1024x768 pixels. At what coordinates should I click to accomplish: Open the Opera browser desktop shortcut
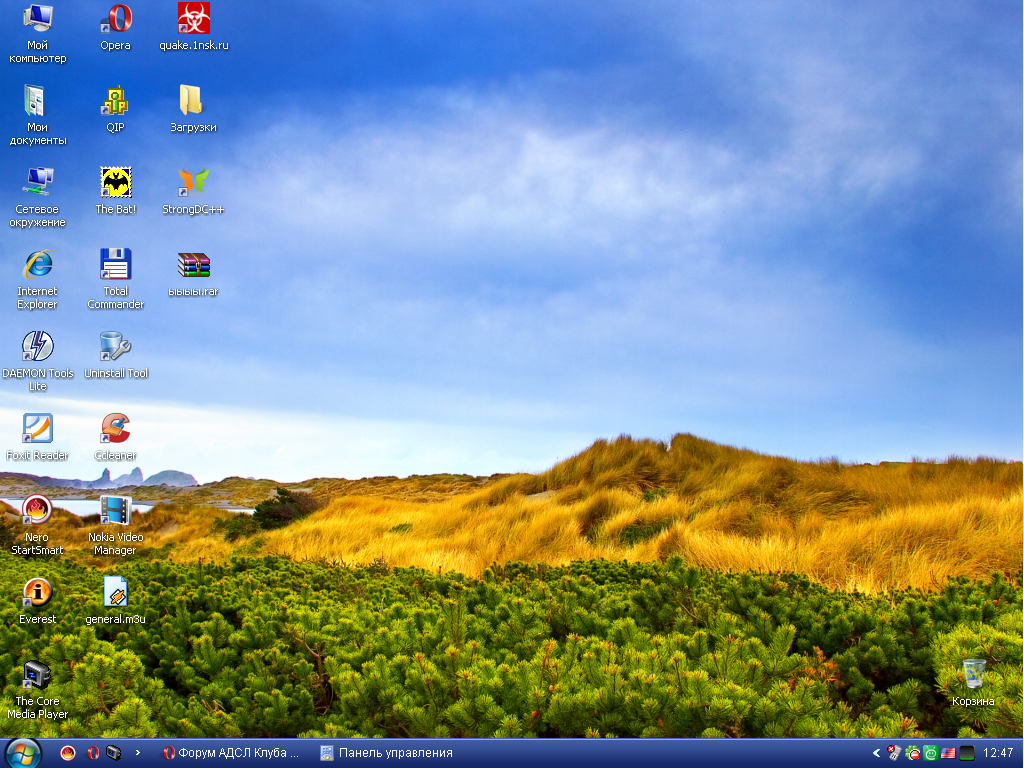point(115,19)
